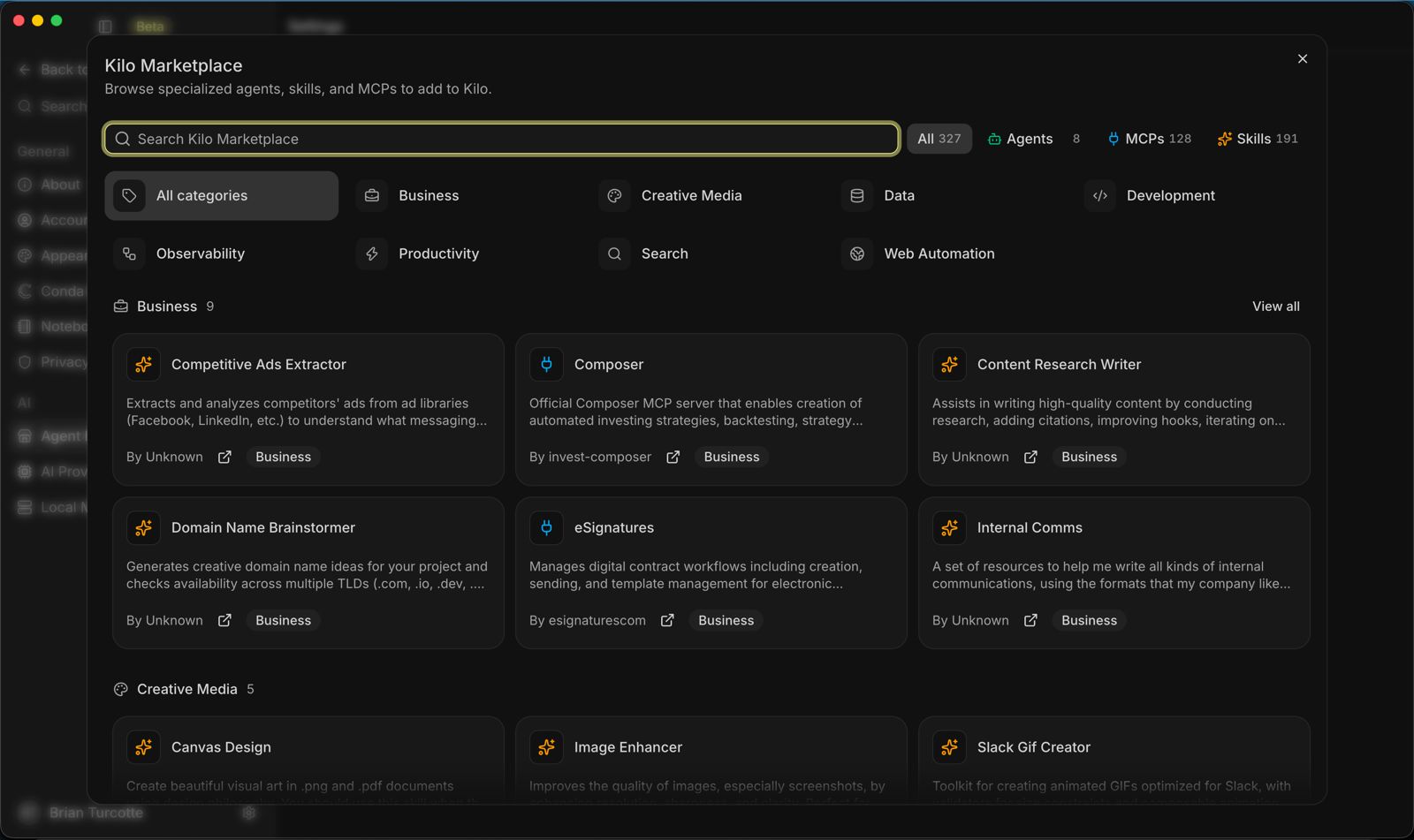The width and height of the screenshot is (1414, 840).
Task: Filter marketplace by MCPs
Action: pyautogui.click(x=1149, y=139)
